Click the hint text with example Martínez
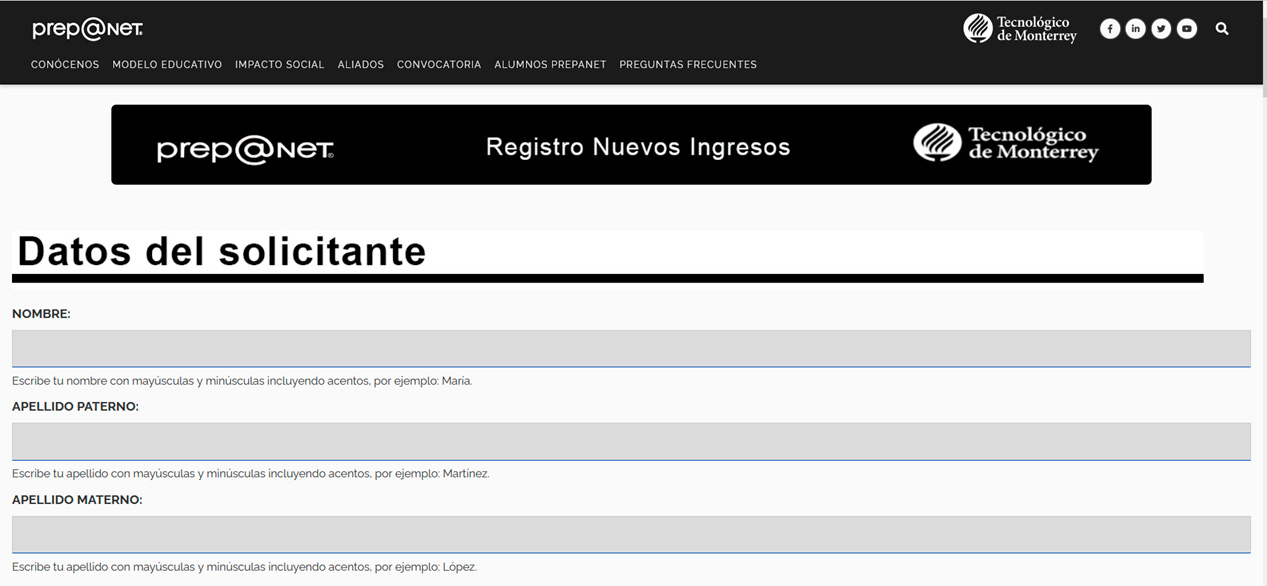The height and width of the screenshot is (586, 1267). pyautogui.click(x=251, y=474)
